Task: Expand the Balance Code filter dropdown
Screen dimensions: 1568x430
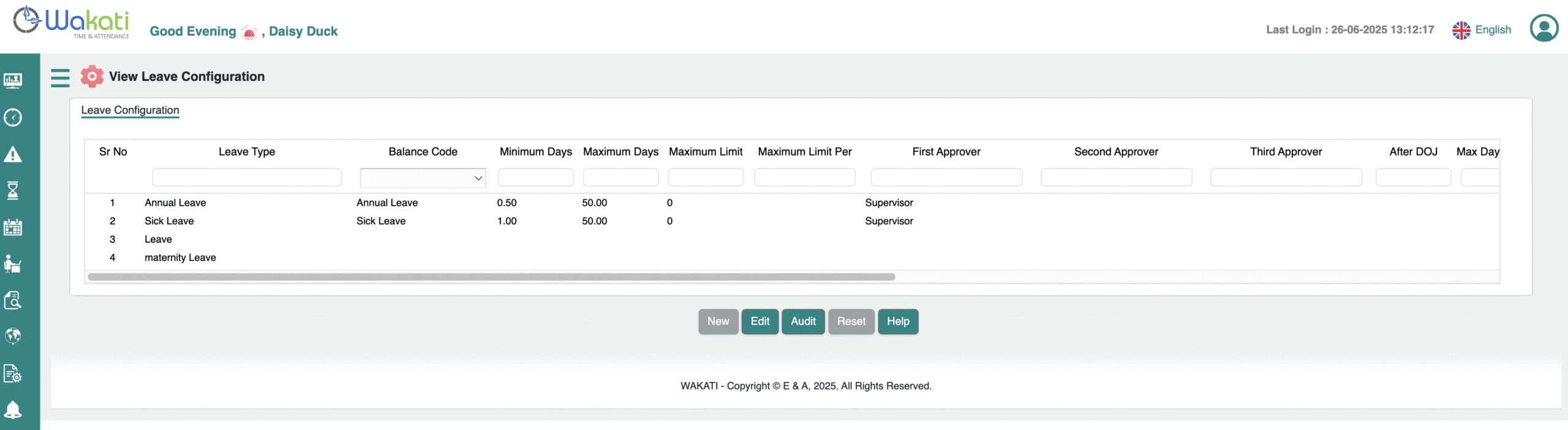Action: [x=423, y=178]
